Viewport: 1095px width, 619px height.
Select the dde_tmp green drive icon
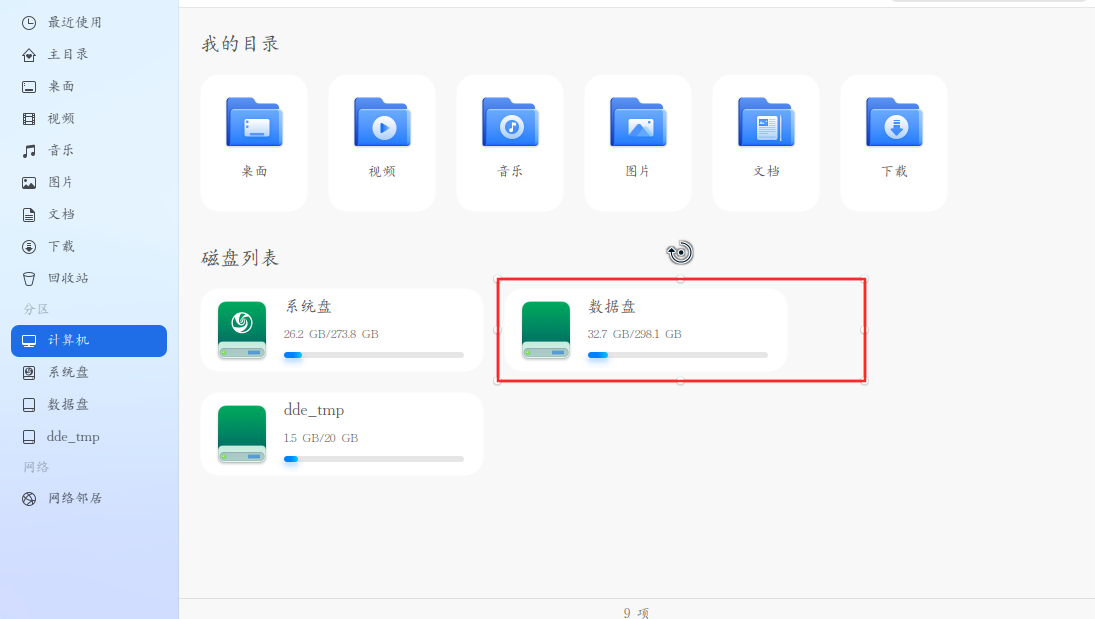click(242, 434)
